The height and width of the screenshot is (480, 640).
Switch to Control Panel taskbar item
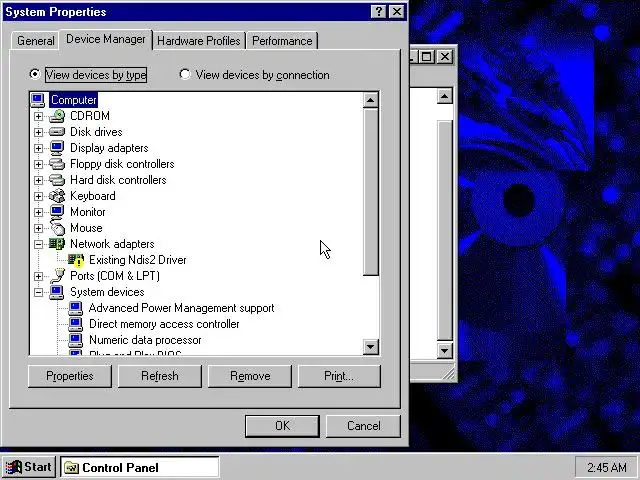coord(140,468)
